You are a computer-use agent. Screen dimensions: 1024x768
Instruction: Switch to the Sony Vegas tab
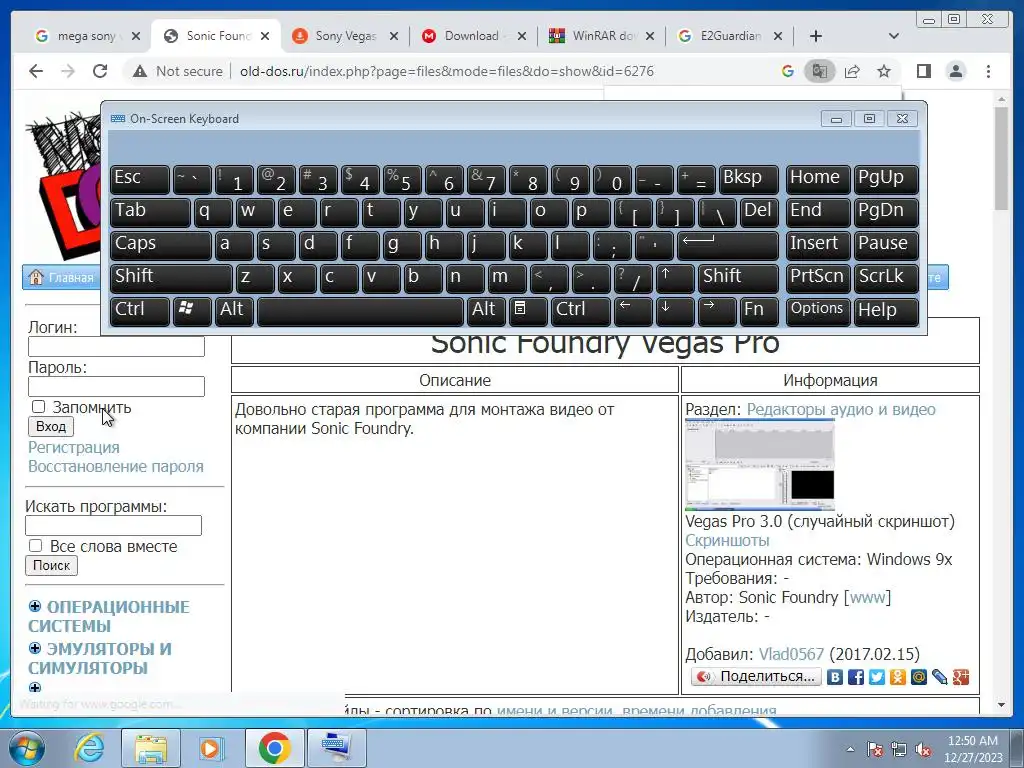click(x=345, y=36)
